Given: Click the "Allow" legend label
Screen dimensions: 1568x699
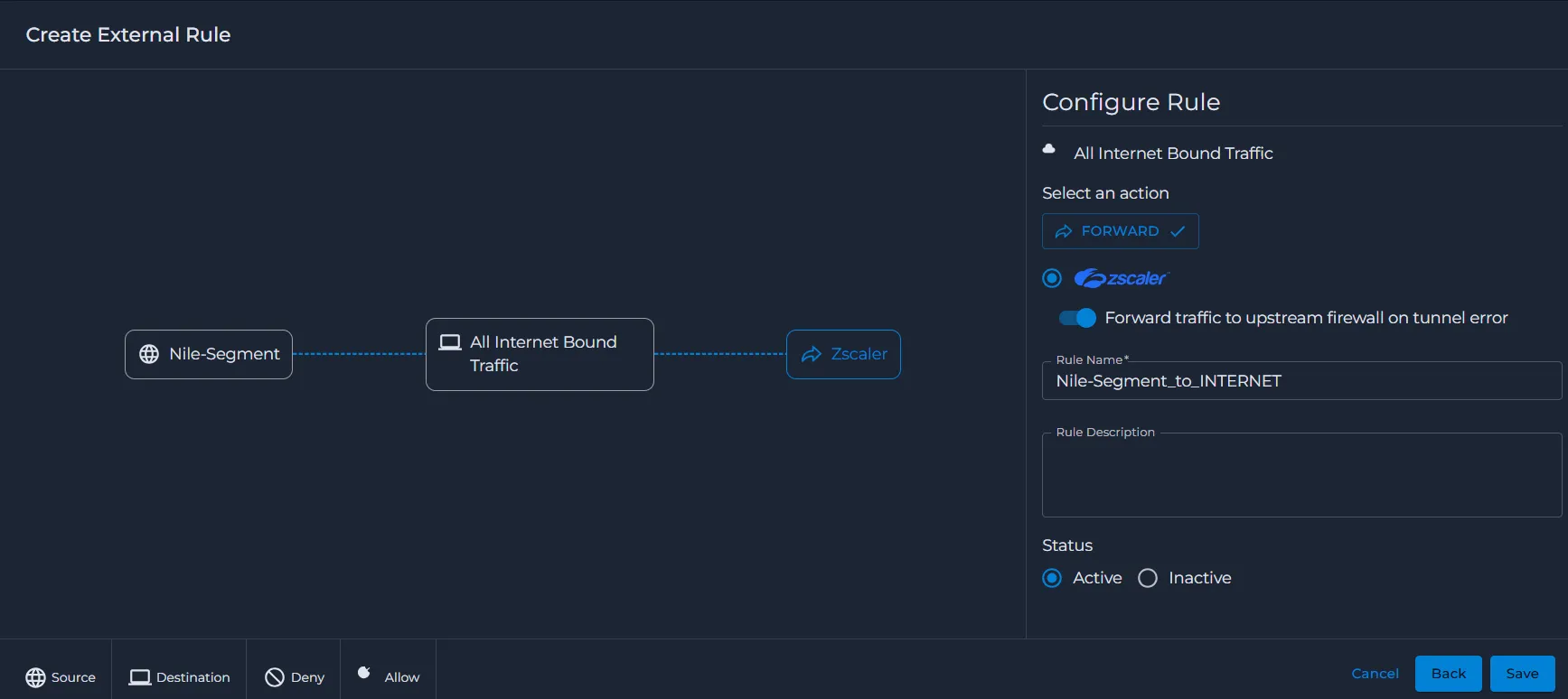Looking at the screenshot, I should pos(402,677).
